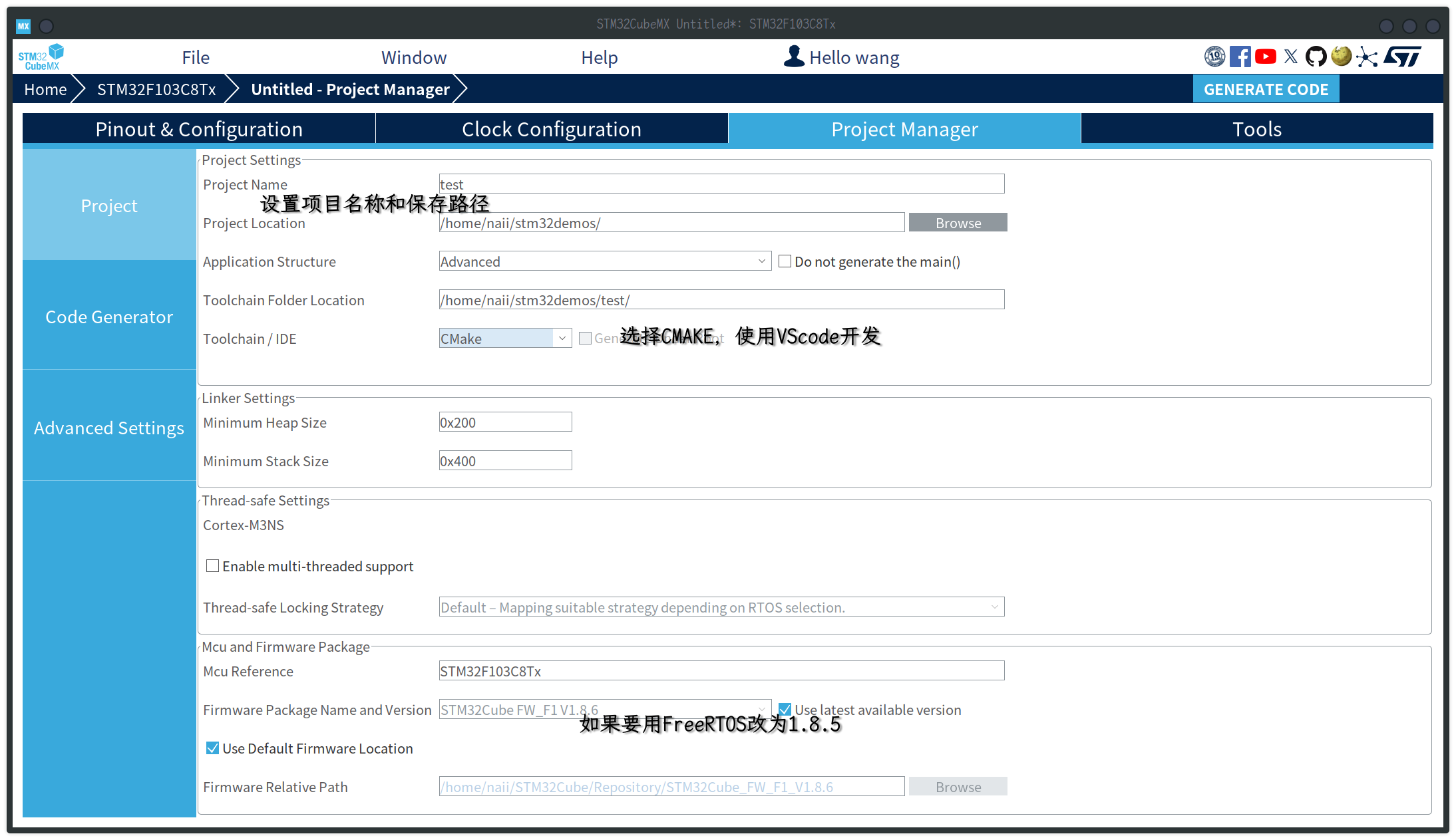This screenshot has height=840, width=1456.
Task: Open Firmware Package Name and Version dropdown
Action: click(x=605, y=710)
